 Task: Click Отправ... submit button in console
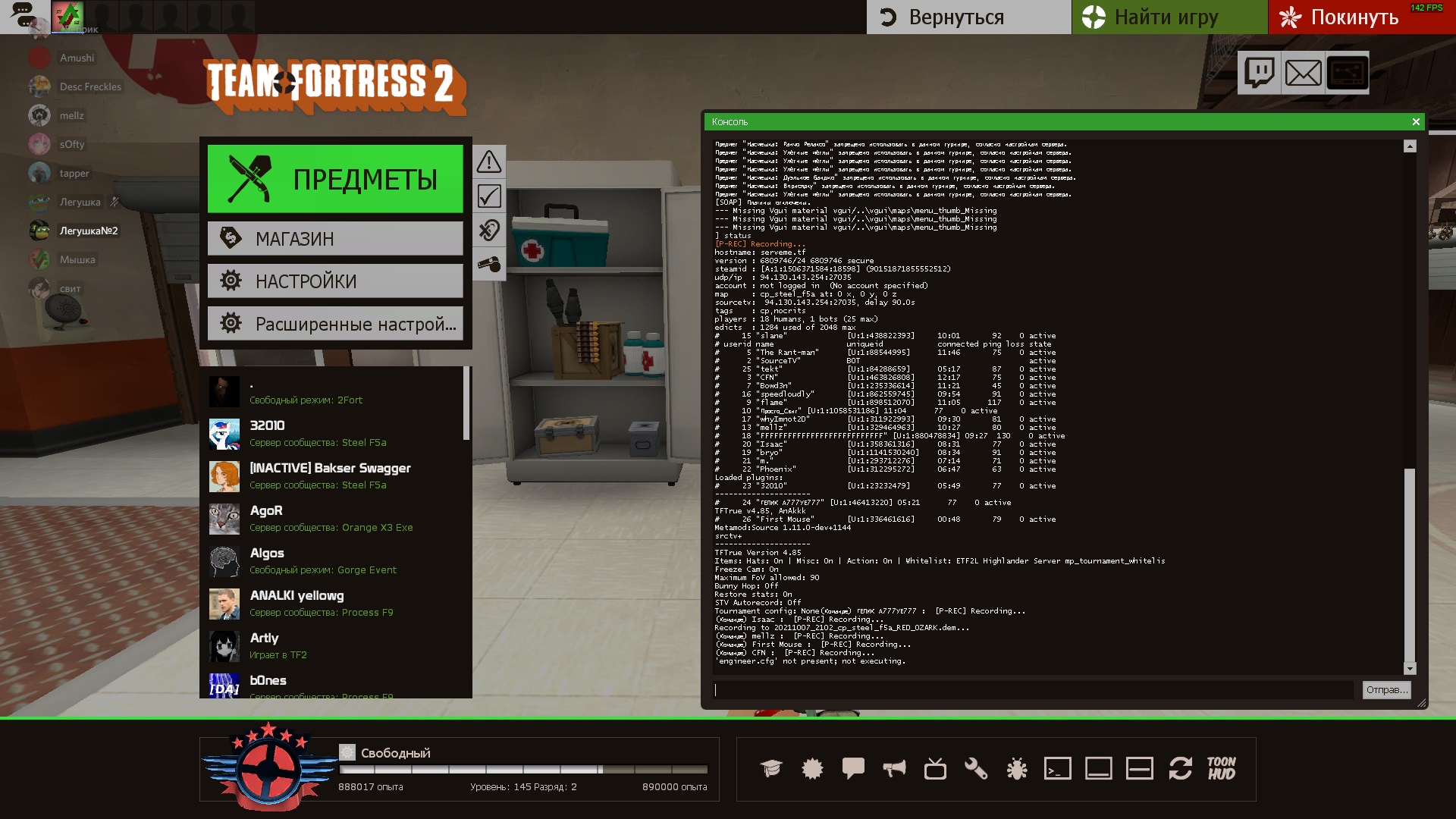coord(1386,689)
